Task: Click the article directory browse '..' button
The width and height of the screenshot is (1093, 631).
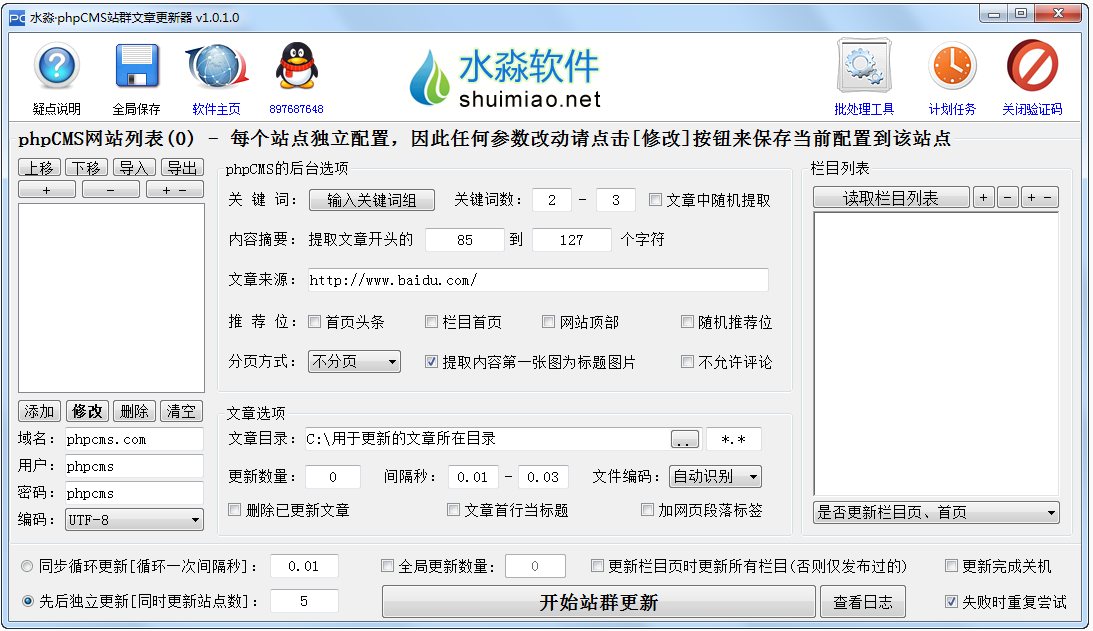Action: 685,439
